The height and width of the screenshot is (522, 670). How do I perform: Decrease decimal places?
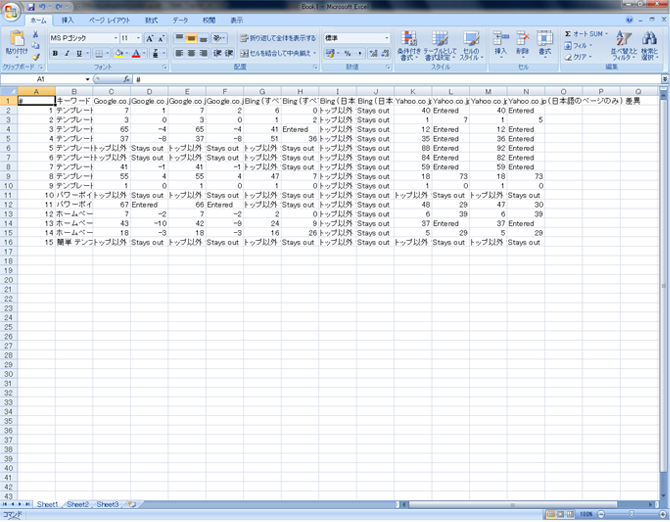[x=385, y=53]
